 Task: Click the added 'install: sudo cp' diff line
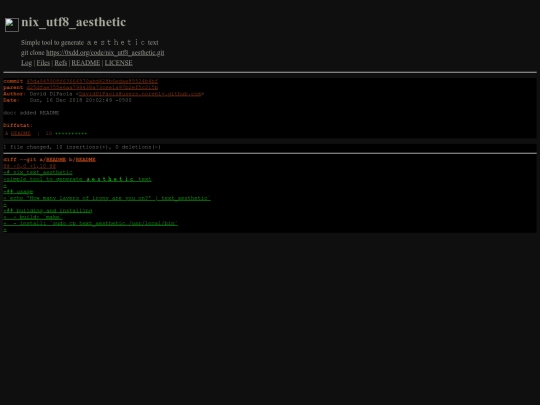pyautogui.click(x=91, y=223)
